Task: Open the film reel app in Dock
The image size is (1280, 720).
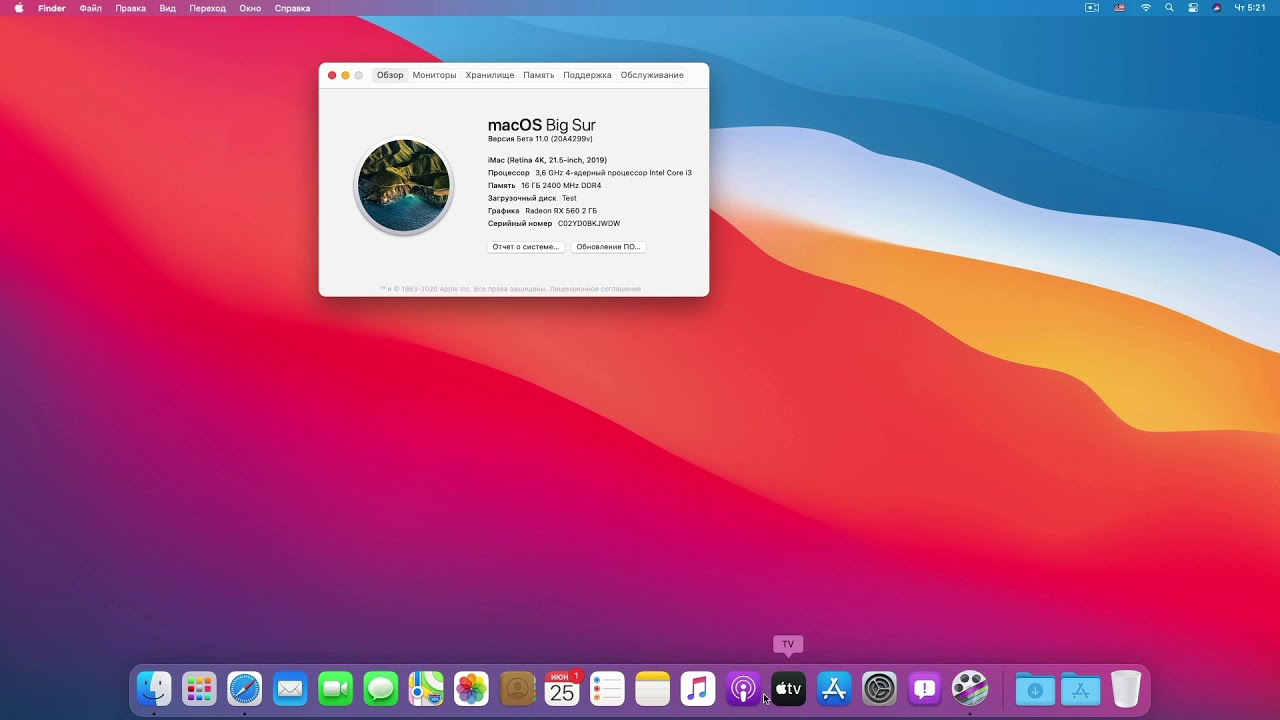Action: [970, 688]
